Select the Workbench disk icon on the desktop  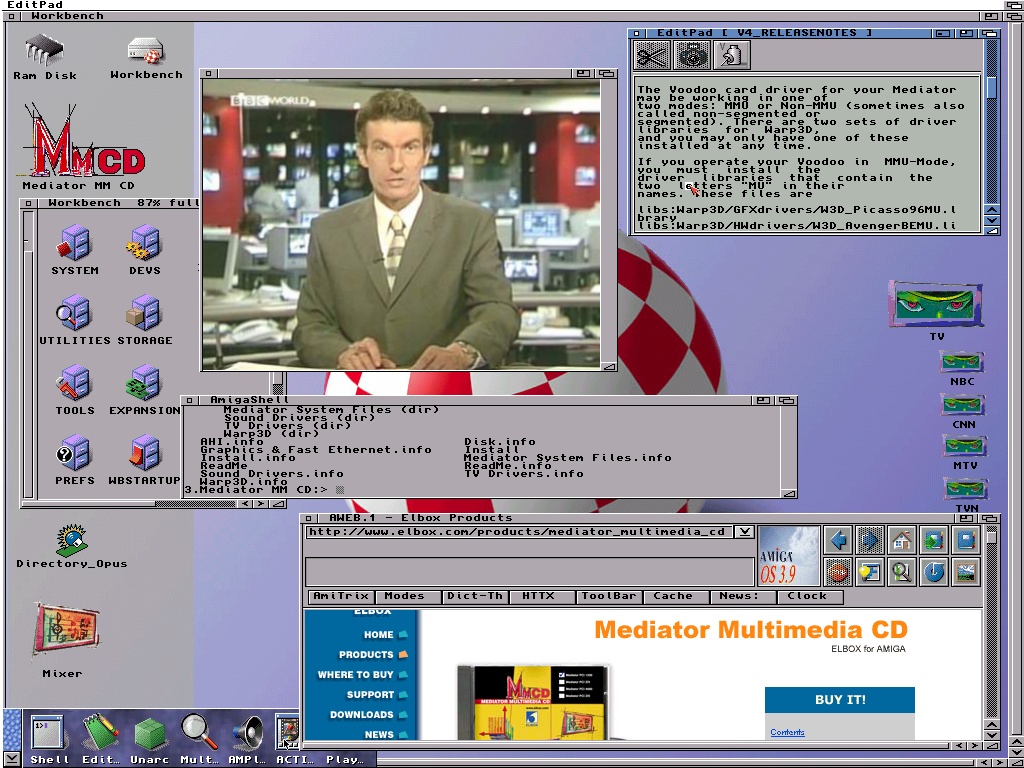click(x=146, y=52)
